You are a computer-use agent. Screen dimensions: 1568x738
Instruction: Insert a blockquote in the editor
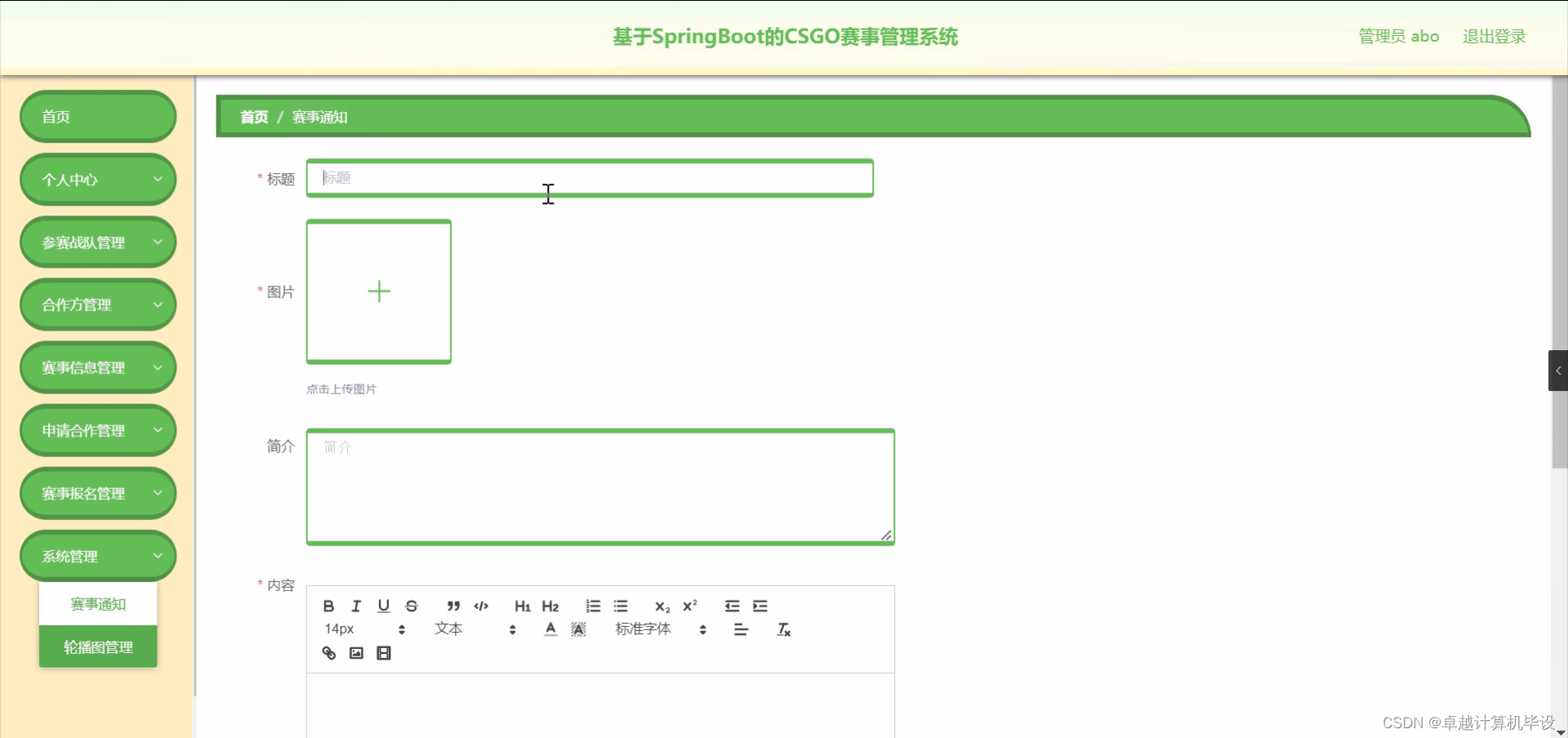point(452,606)
